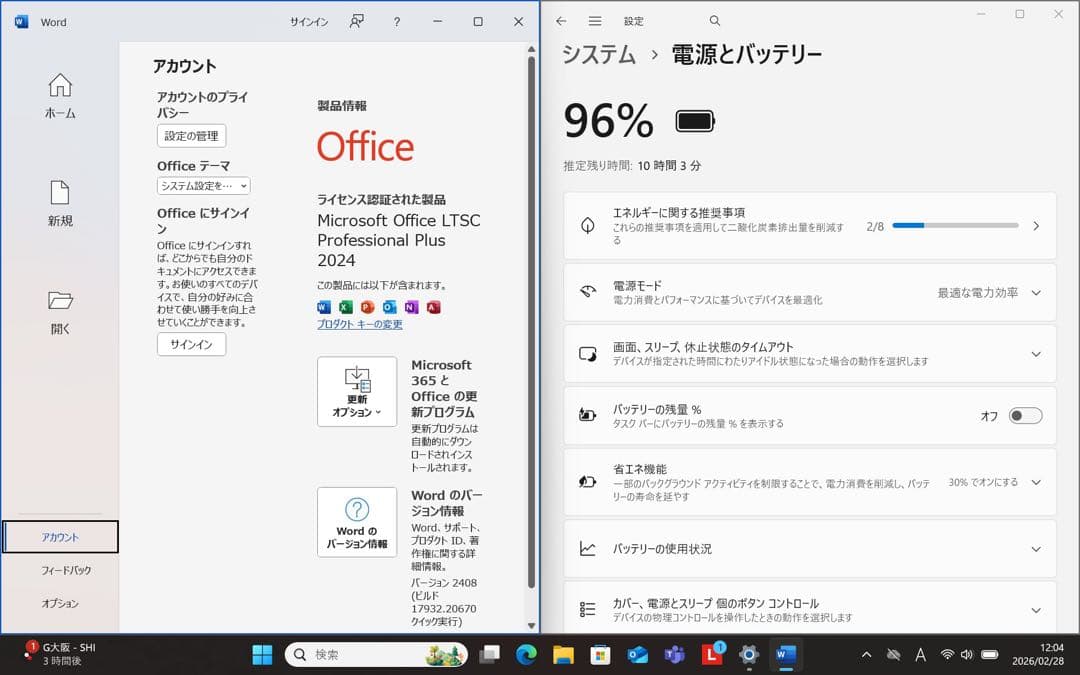Screen dimensions: 1080x675
Task: Click the OneNote icon under included products
Action: tap(411, 307)
